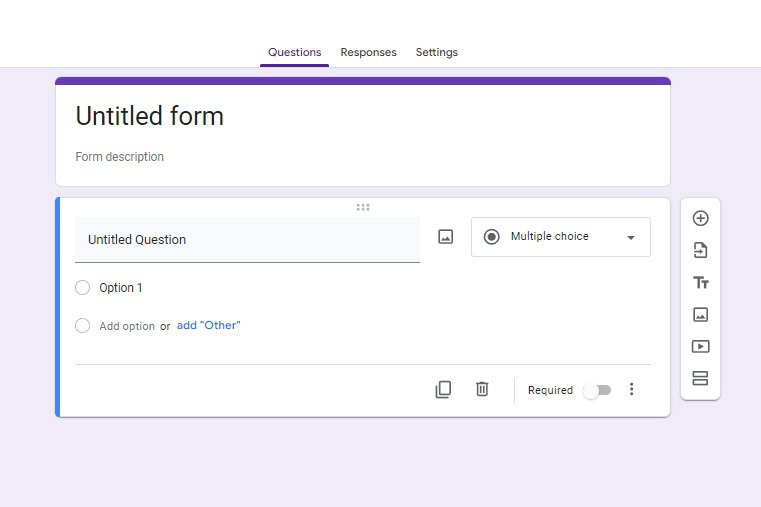Click the Add question plus icon

[x=700, y=218]
